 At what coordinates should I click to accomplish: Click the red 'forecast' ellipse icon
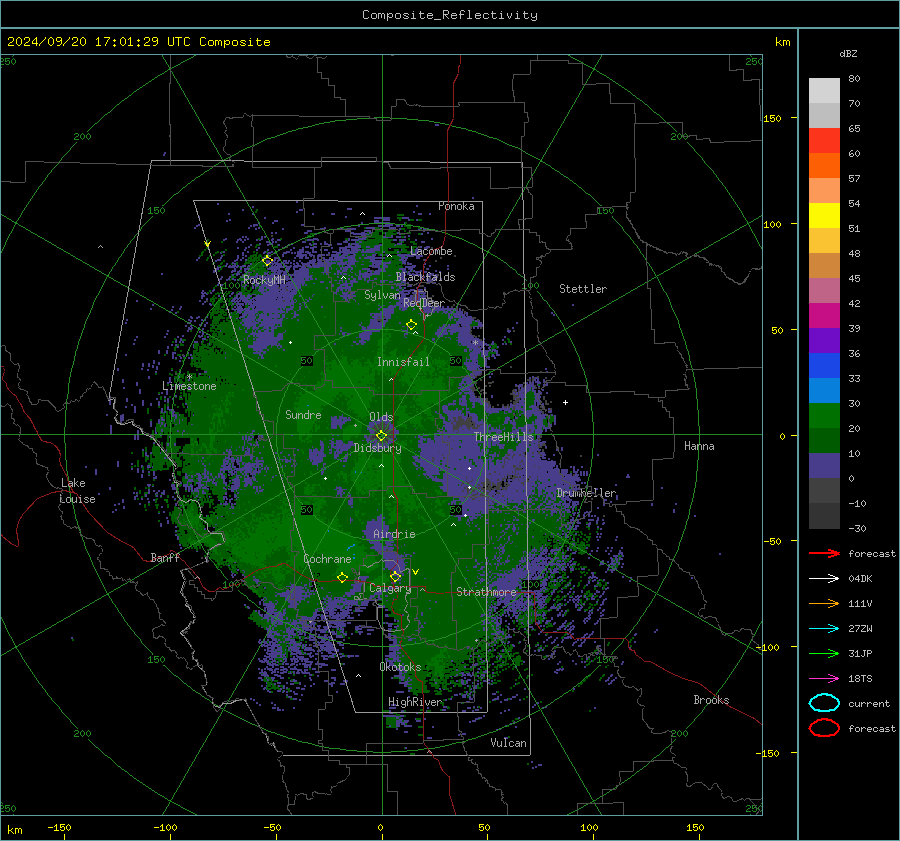[824, 728]
